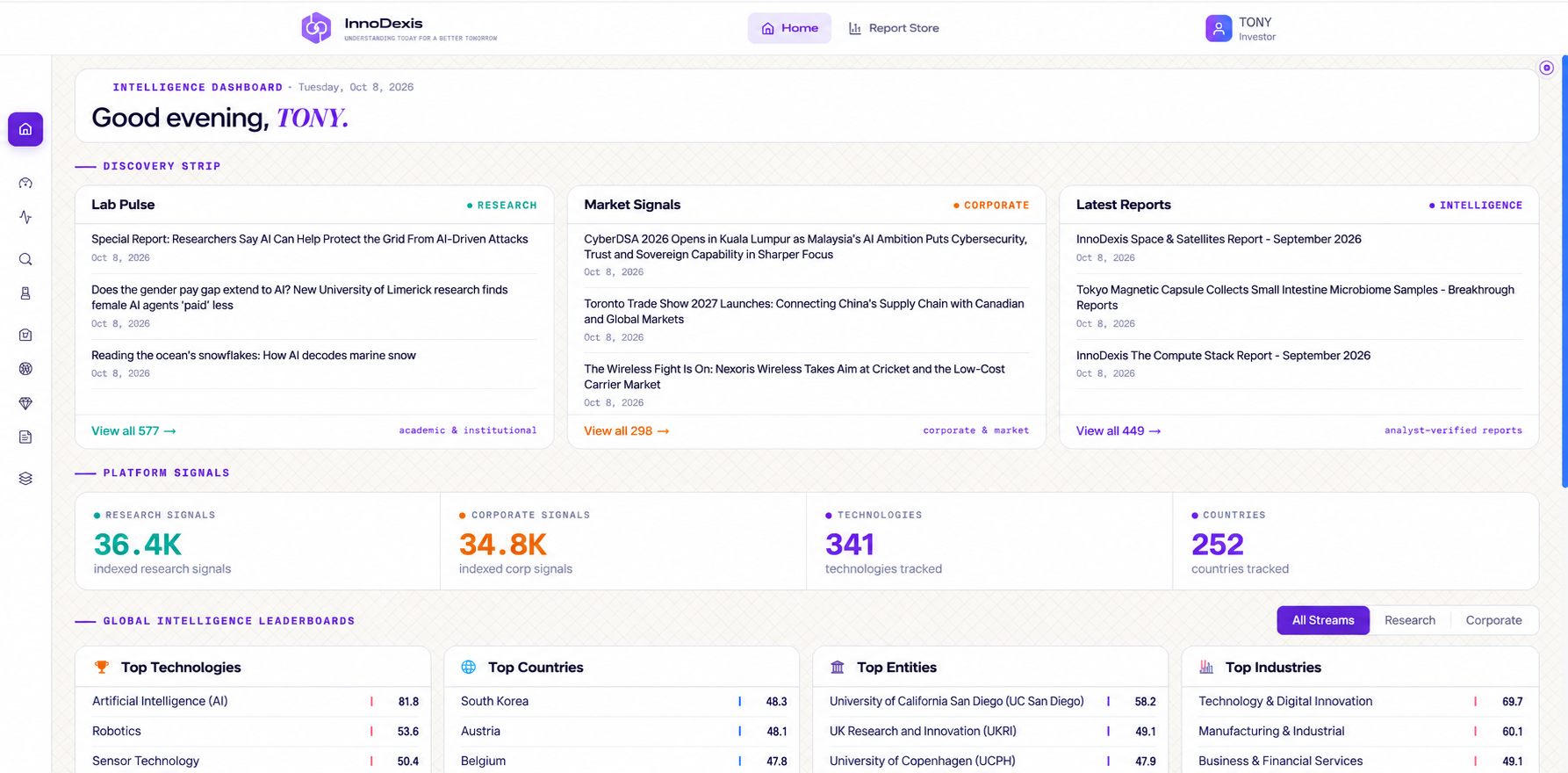Viewport: 1568px width, 773px height.
Task: Open The Compute Stack Report
Action: [1223, 356]
